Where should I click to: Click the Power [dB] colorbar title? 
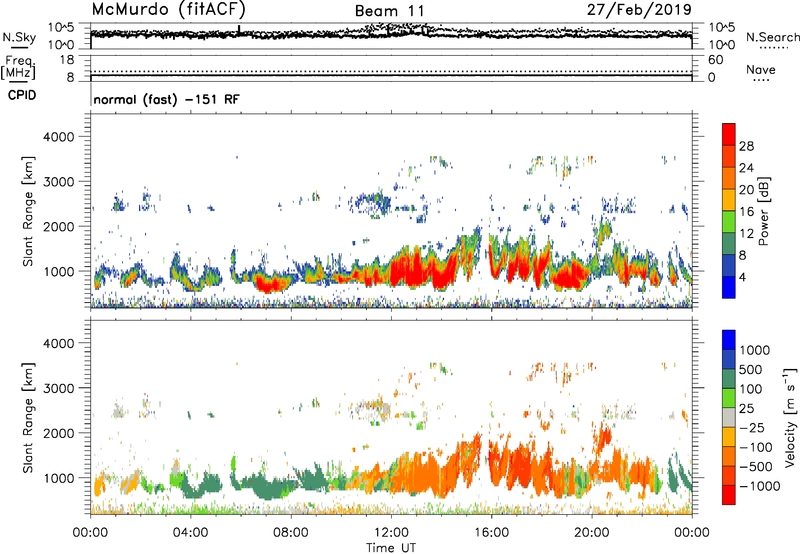click(763, 212)
